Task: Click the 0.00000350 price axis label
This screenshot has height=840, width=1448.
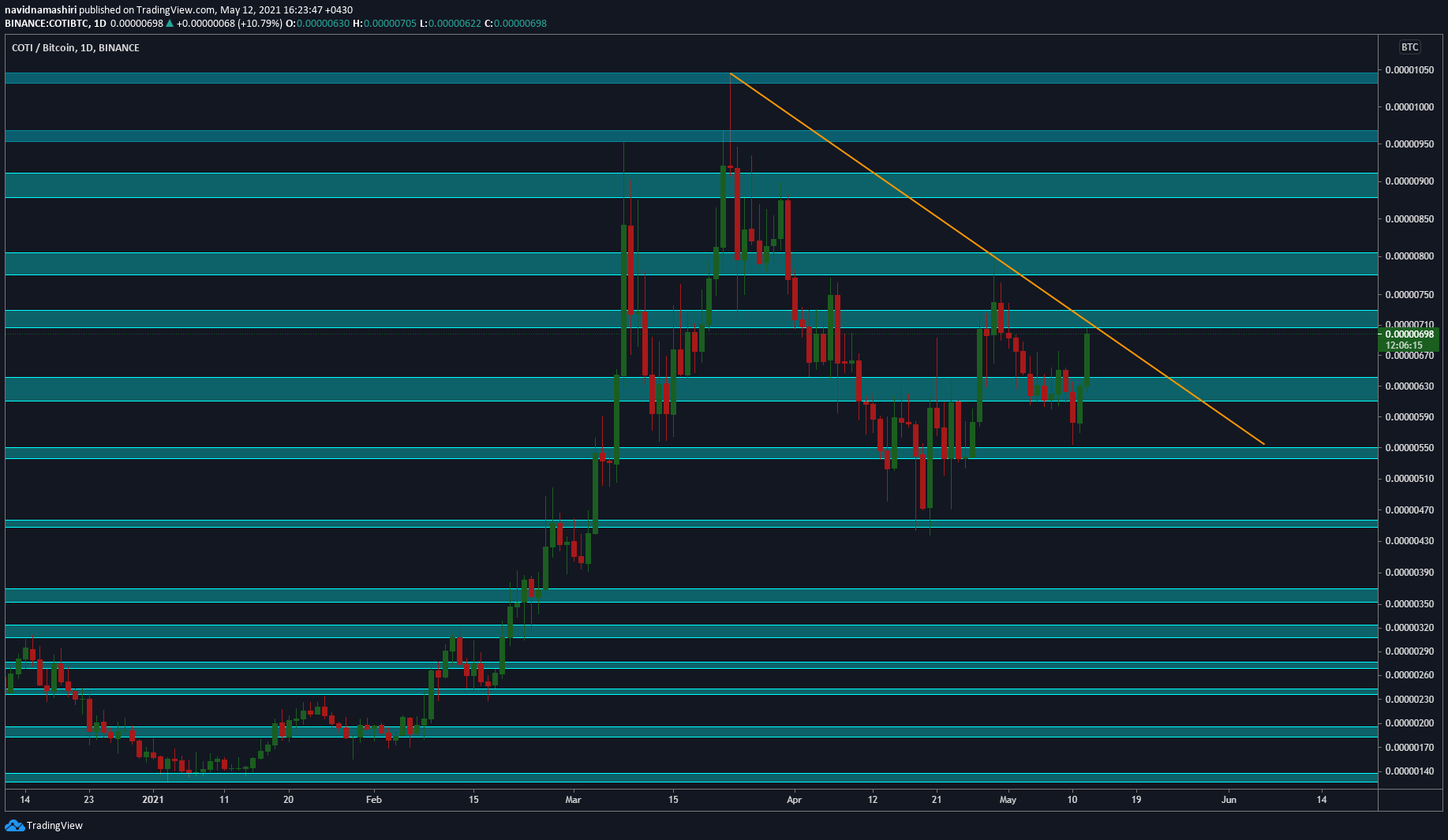Action: pyautogui.click(x=1409, y=604)
